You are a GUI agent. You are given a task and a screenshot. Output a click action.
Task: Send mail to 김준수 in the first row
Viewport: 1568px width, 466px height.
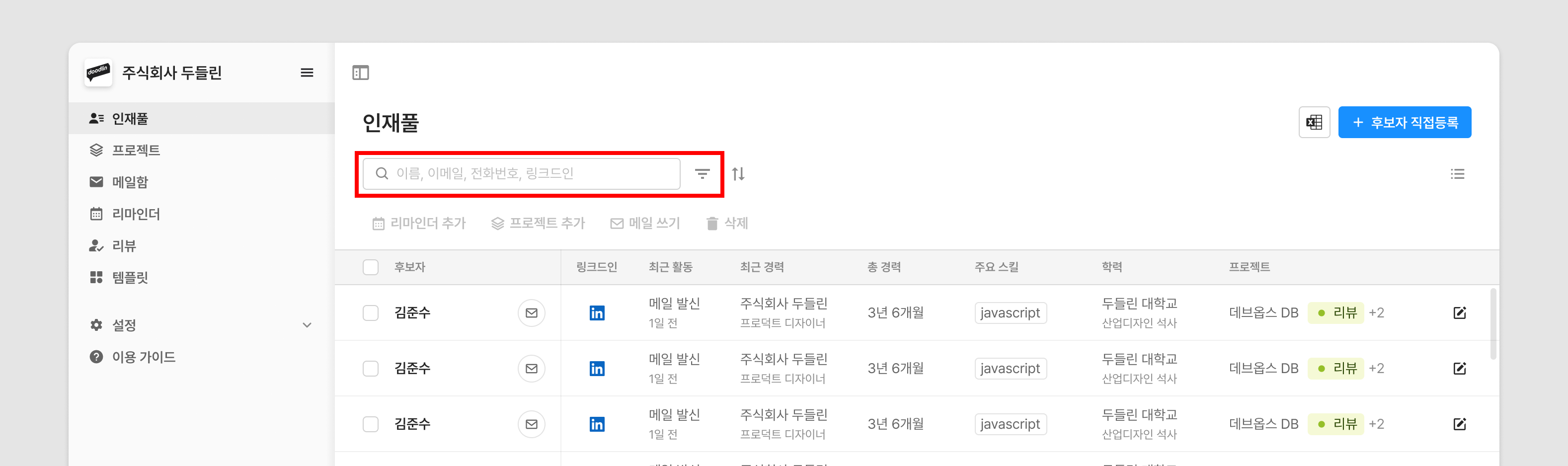coord(532,312)
